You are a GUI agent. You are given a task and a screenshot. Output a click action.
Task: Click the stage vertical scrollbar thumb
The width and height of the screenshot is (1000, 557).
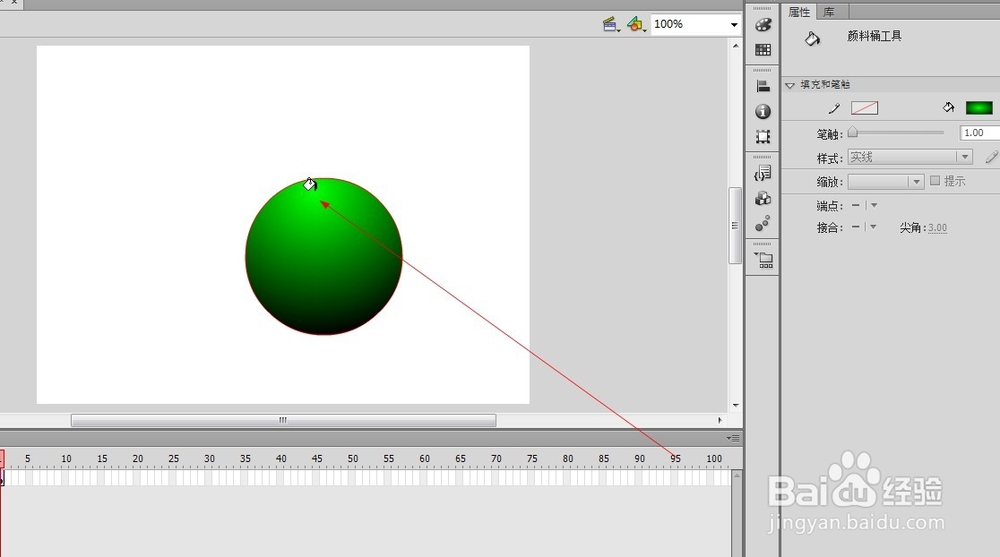tap(735, 225)
